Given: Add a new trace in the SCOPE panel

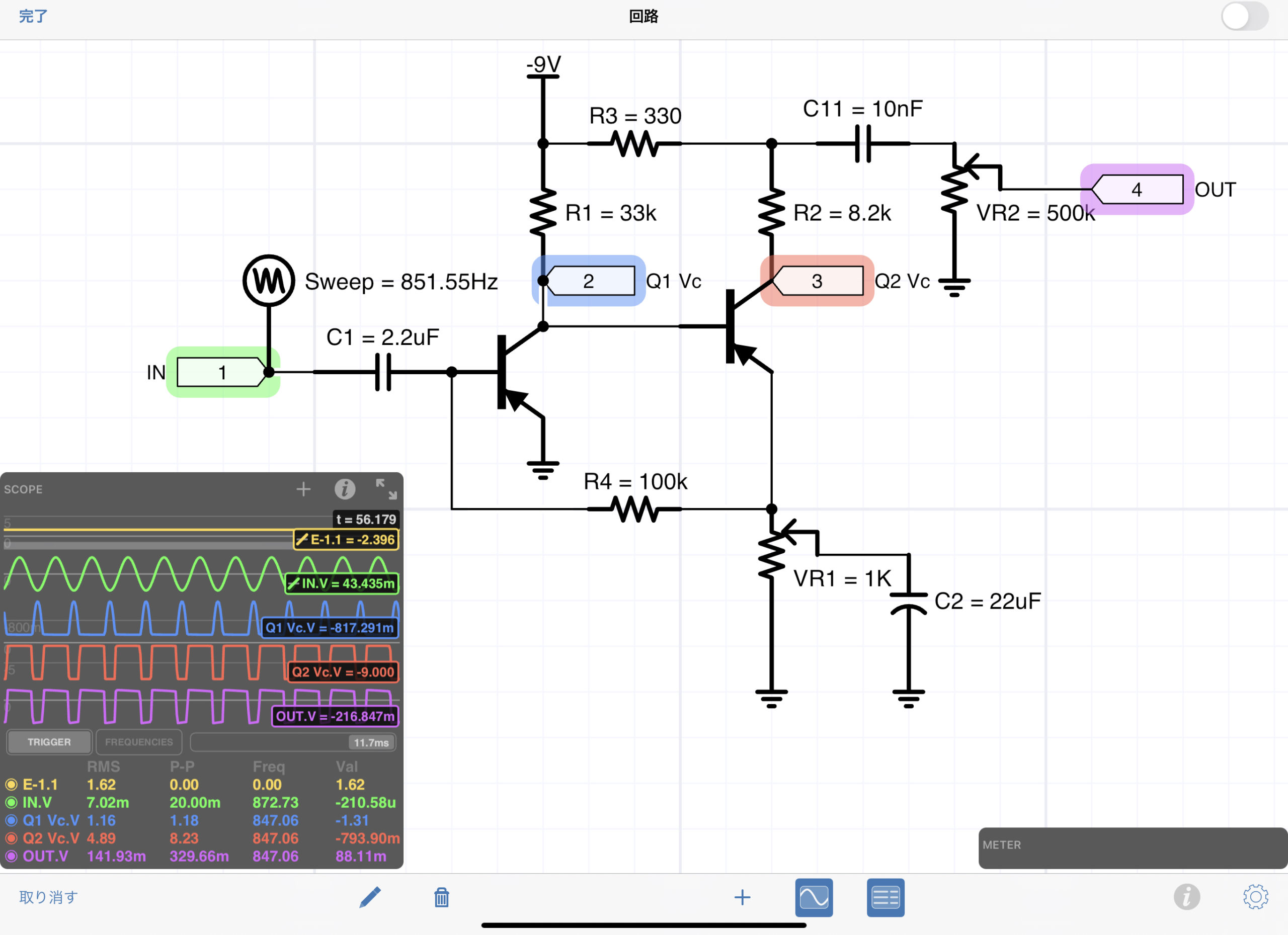Looking at the screenshot, I should click(x=304, y=489).
